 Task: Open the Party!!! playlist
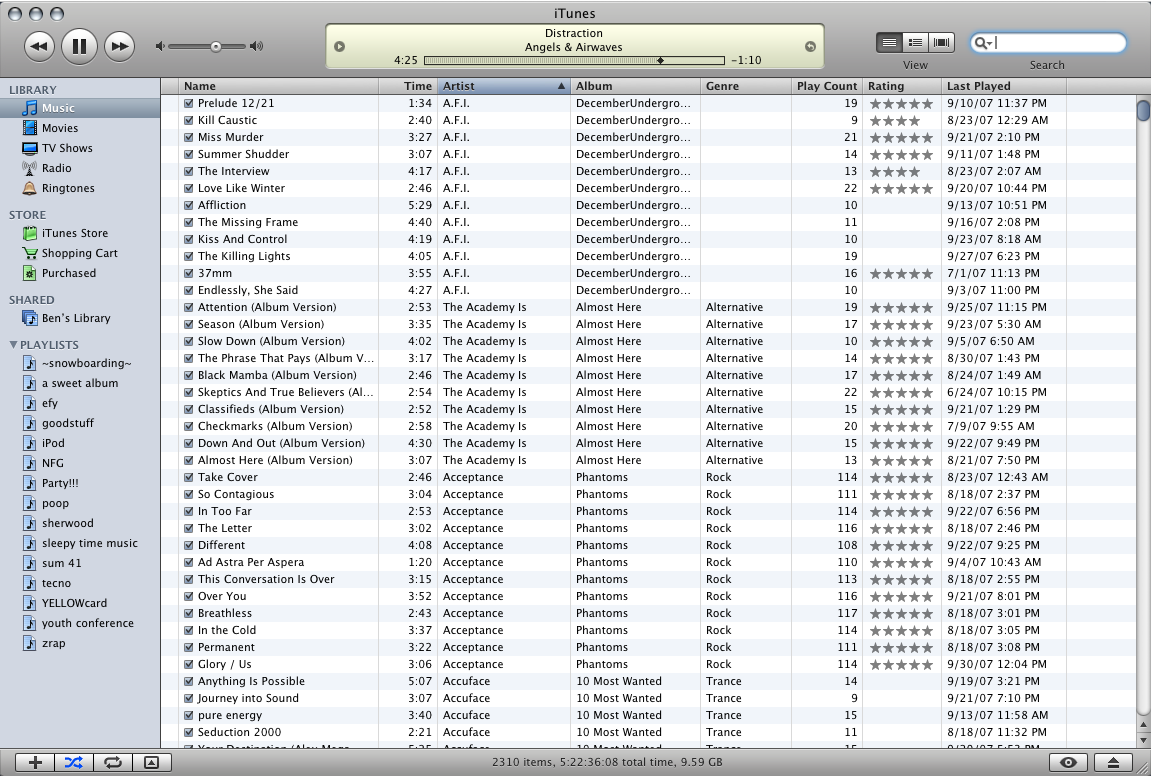80,483
